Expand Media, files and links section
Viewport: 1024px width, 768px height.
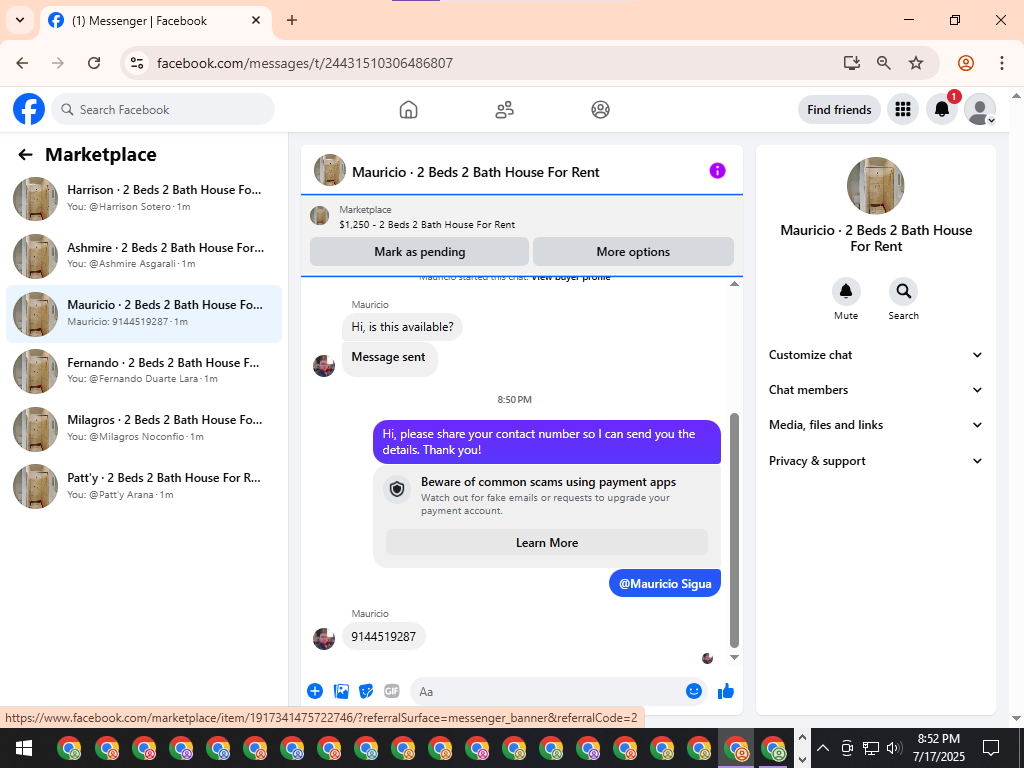(876, 425)
